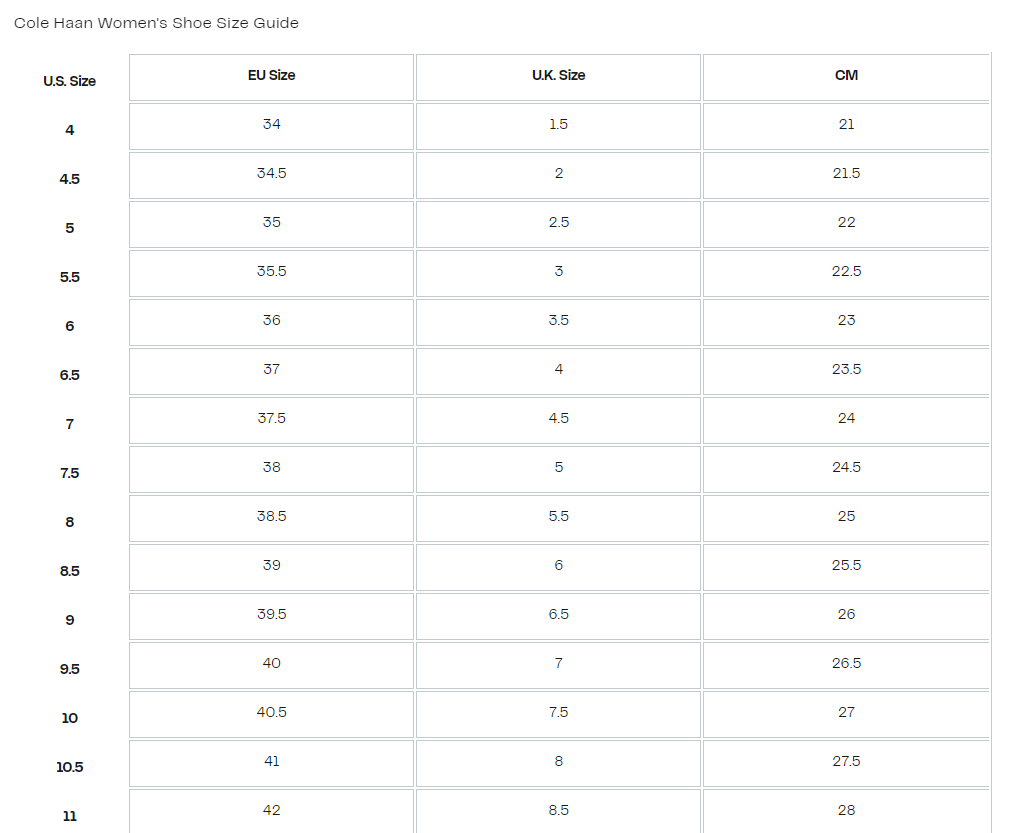The width and height of the screenshot is (1013, 833).
Task: Select the EU size 39.5 cell
Action: point(271,615)
